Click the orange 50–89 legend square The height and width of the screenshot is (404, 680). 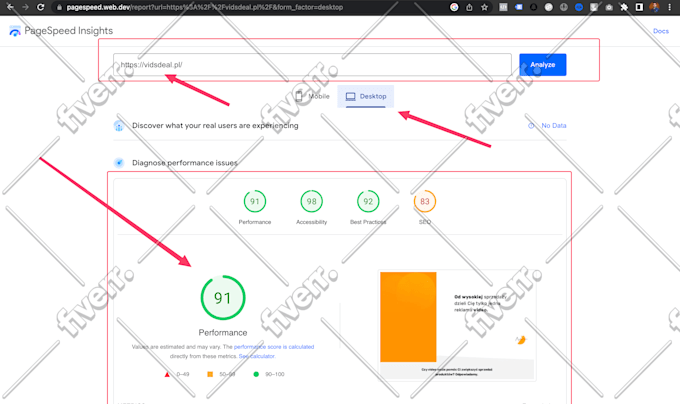coord(210,374)
